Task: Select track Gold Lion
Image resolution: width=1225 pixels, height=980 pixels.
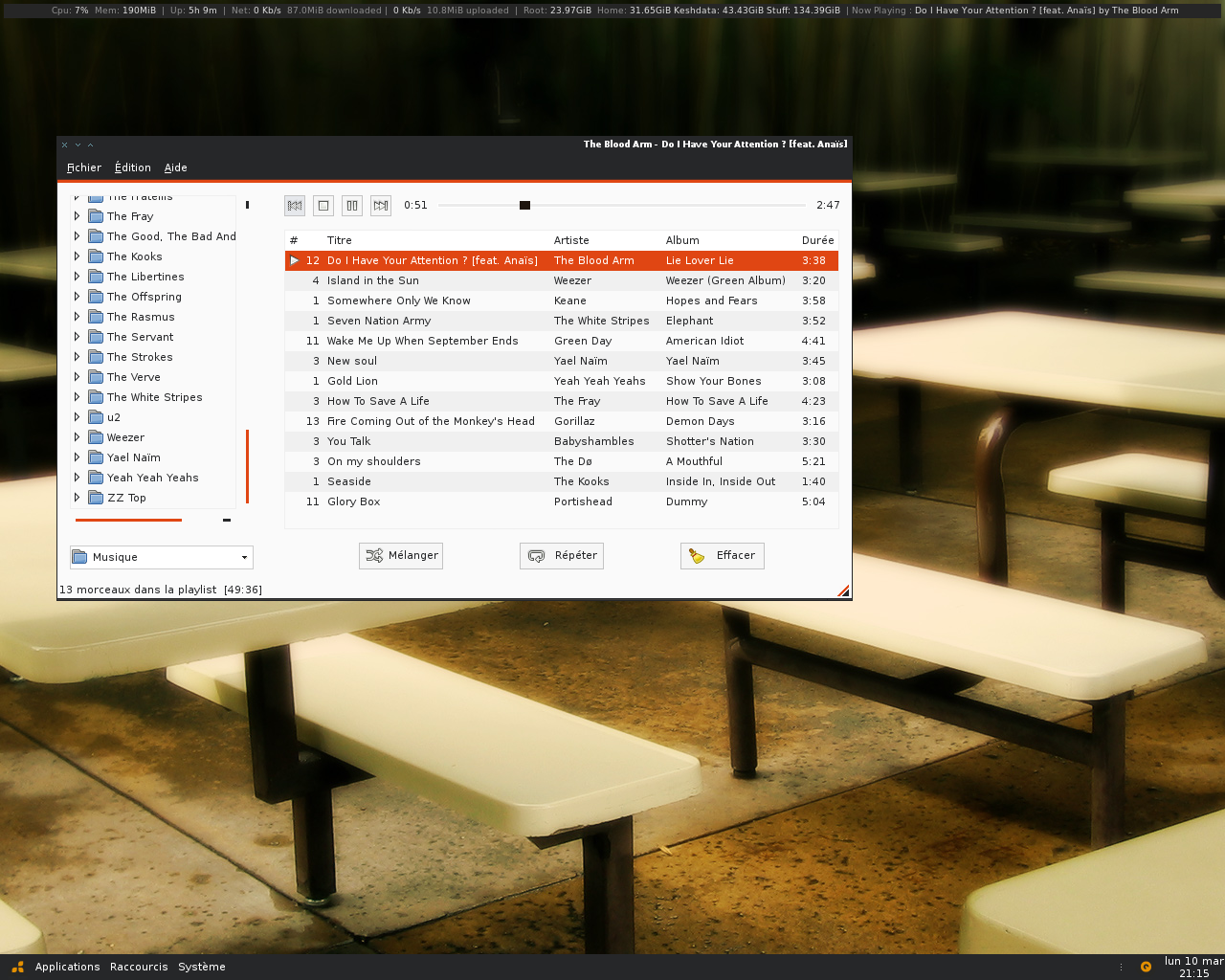Action: [561, 381]
